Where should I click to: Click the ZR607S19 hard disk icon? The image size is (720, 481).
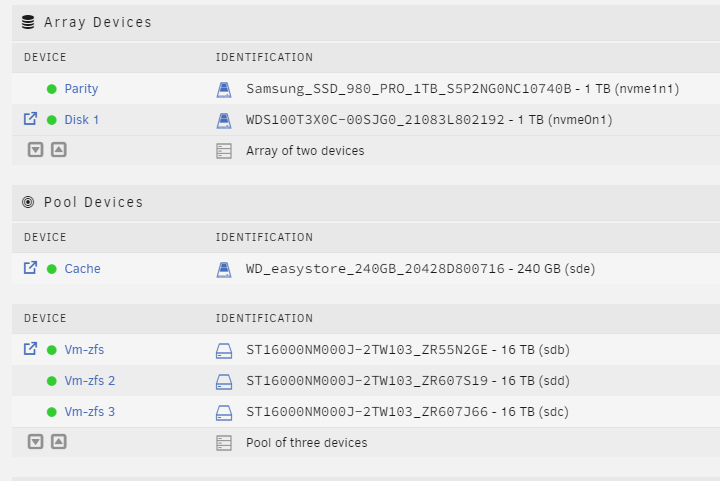[x=224, y=382]
